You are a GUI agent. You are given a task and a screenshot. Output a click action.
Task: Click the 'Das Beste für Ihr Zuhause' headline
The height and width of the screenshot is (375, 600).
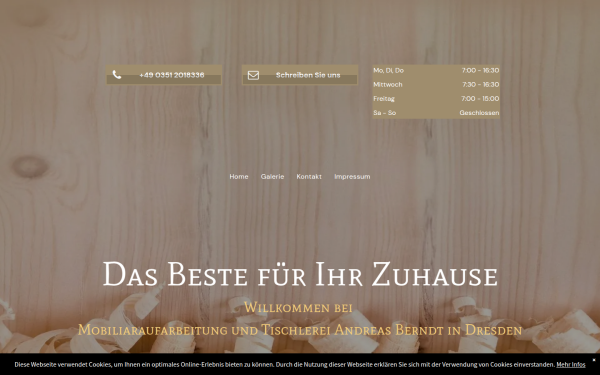click(300, 274)
